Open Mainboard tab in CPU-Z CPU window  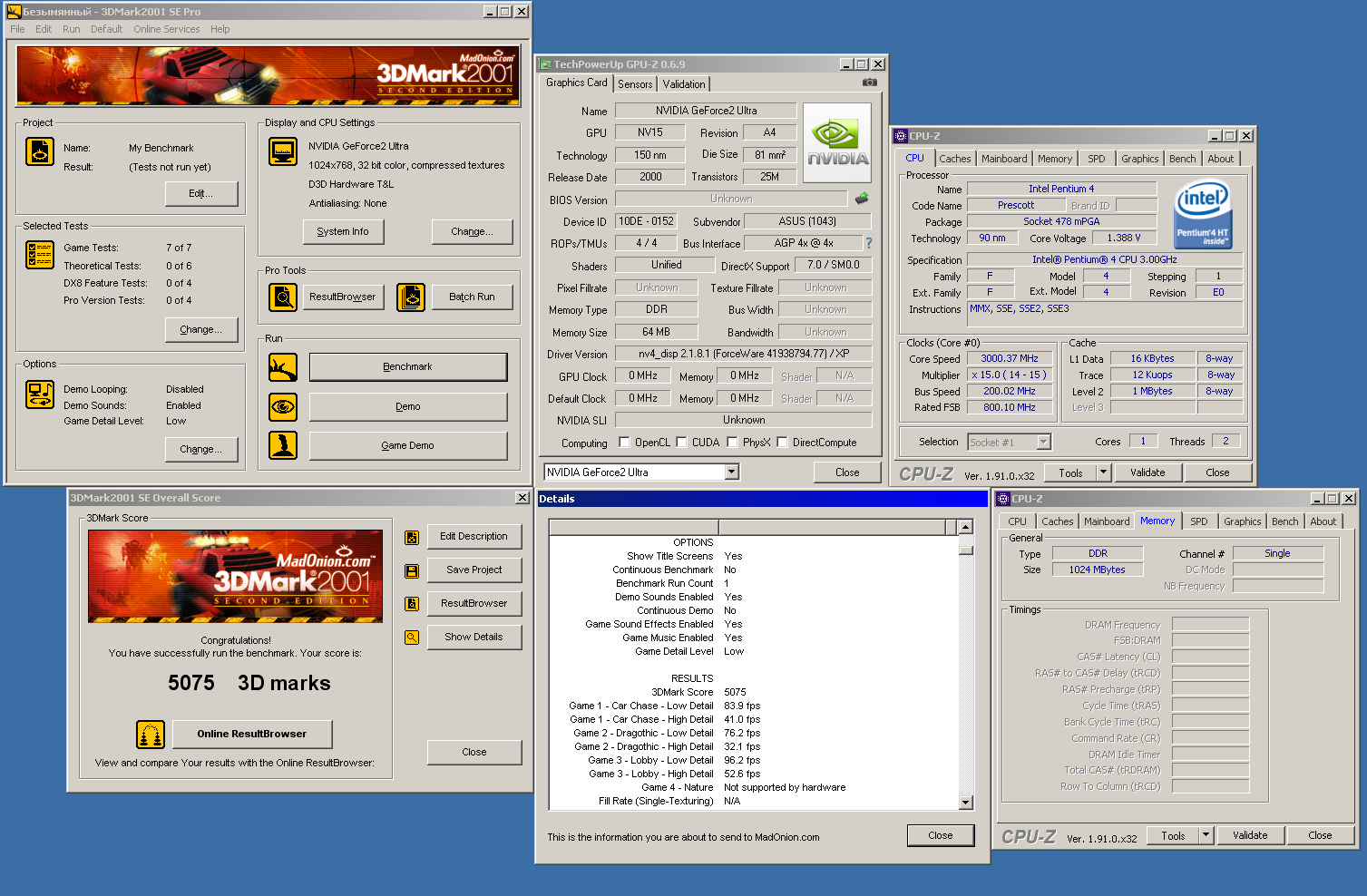click(1004, 159)
